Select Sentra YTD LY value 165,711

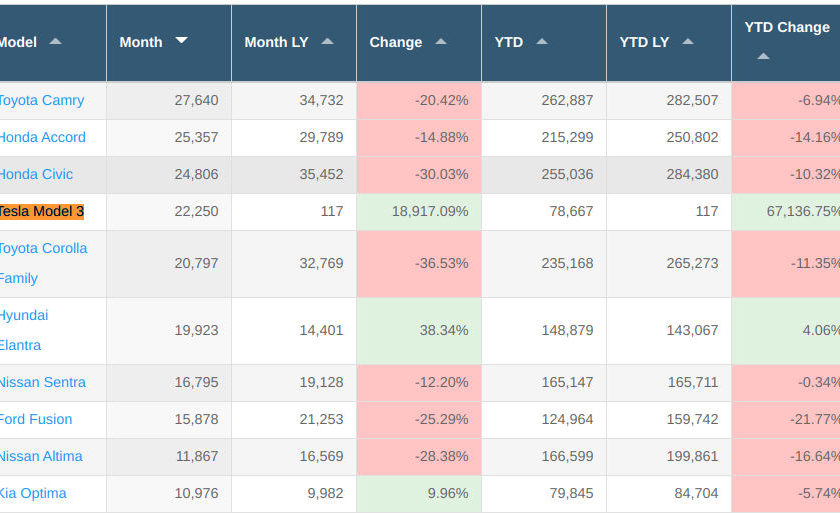[x=692, y=382]
